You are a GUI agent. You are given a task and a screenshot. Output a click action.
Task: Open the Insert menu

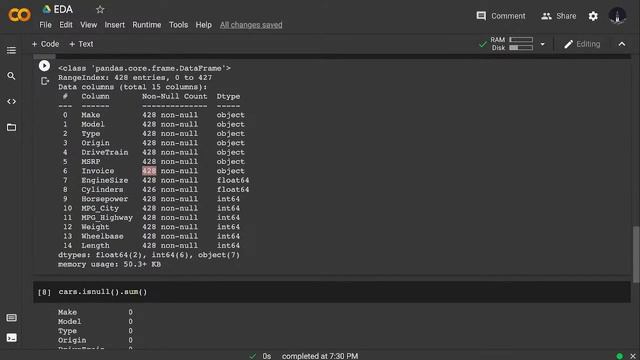[115, 25]
